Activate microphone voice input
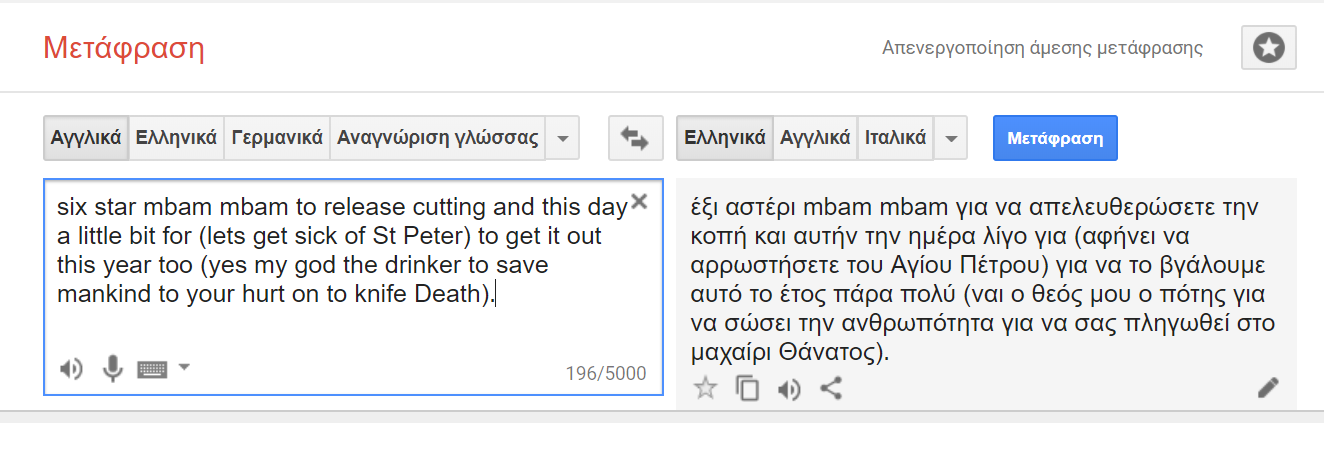 (112, 369)
